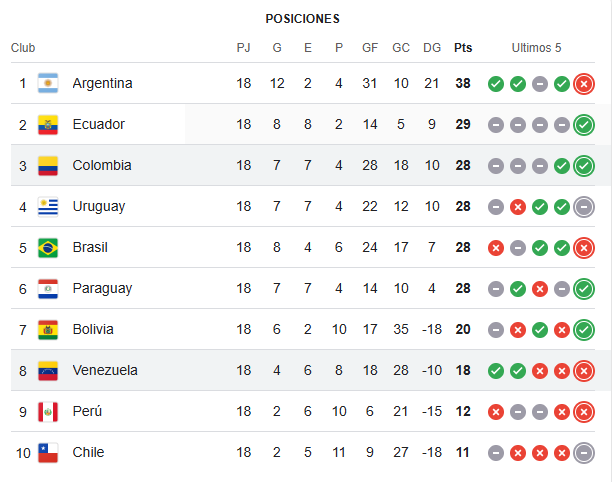This screenshot has width=612, height=482.
Task: Click Ecuador's latest green win icon
Action: tap(584, 125)
